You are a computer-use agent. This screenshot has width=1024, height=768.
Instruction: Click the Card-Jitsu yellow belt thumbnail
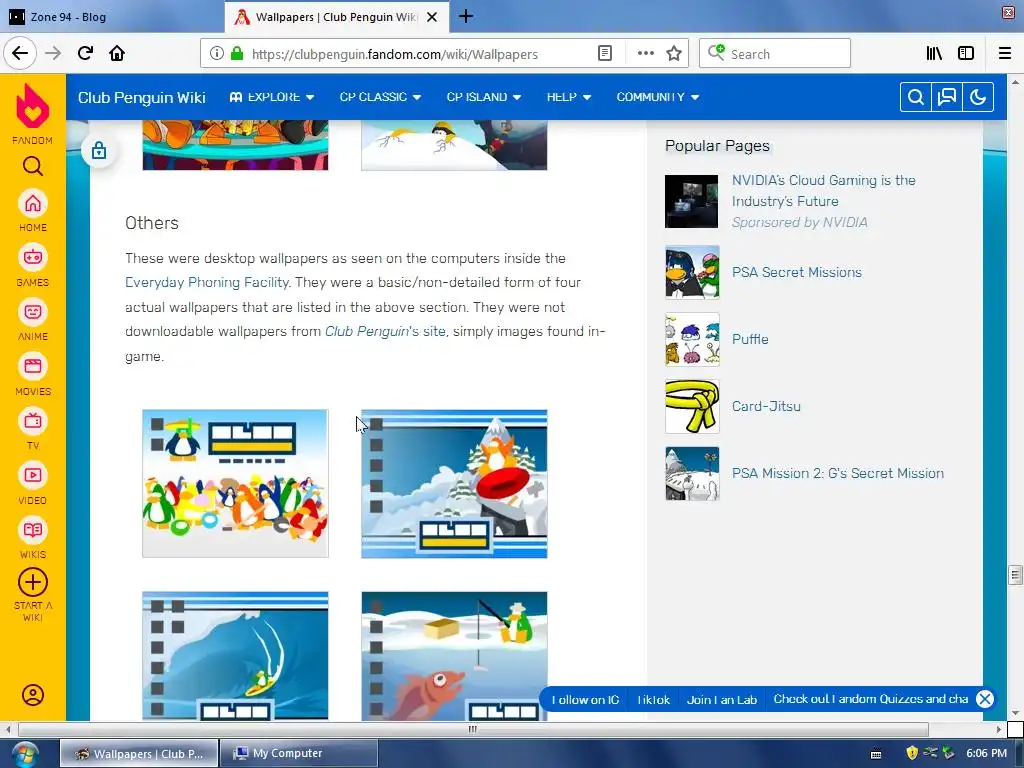[692, 406]
